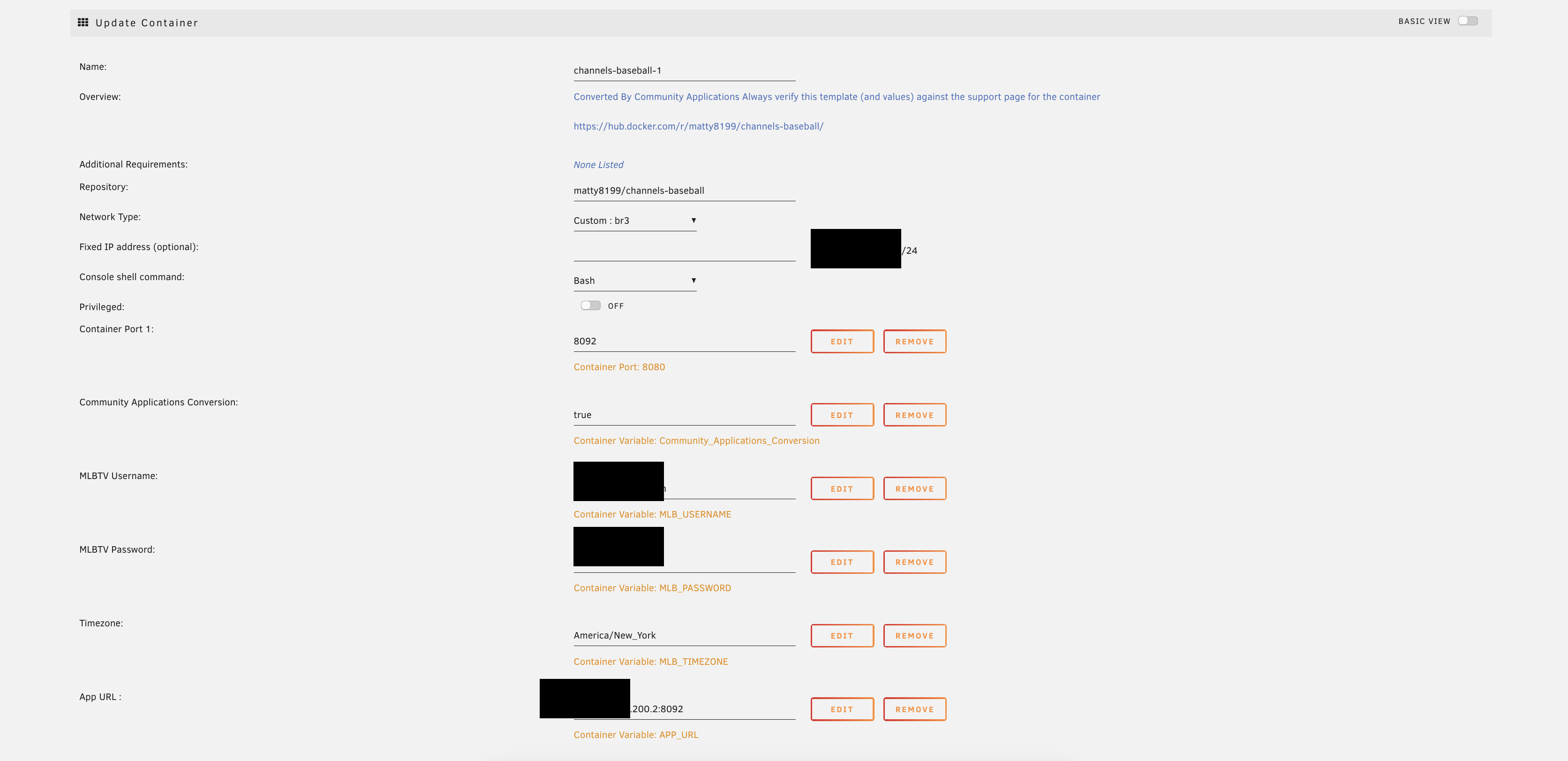The width and height of the screenshot is (1568, 761).
Task: Remove the Container Port 1 entry
Action: click(914, 342)
